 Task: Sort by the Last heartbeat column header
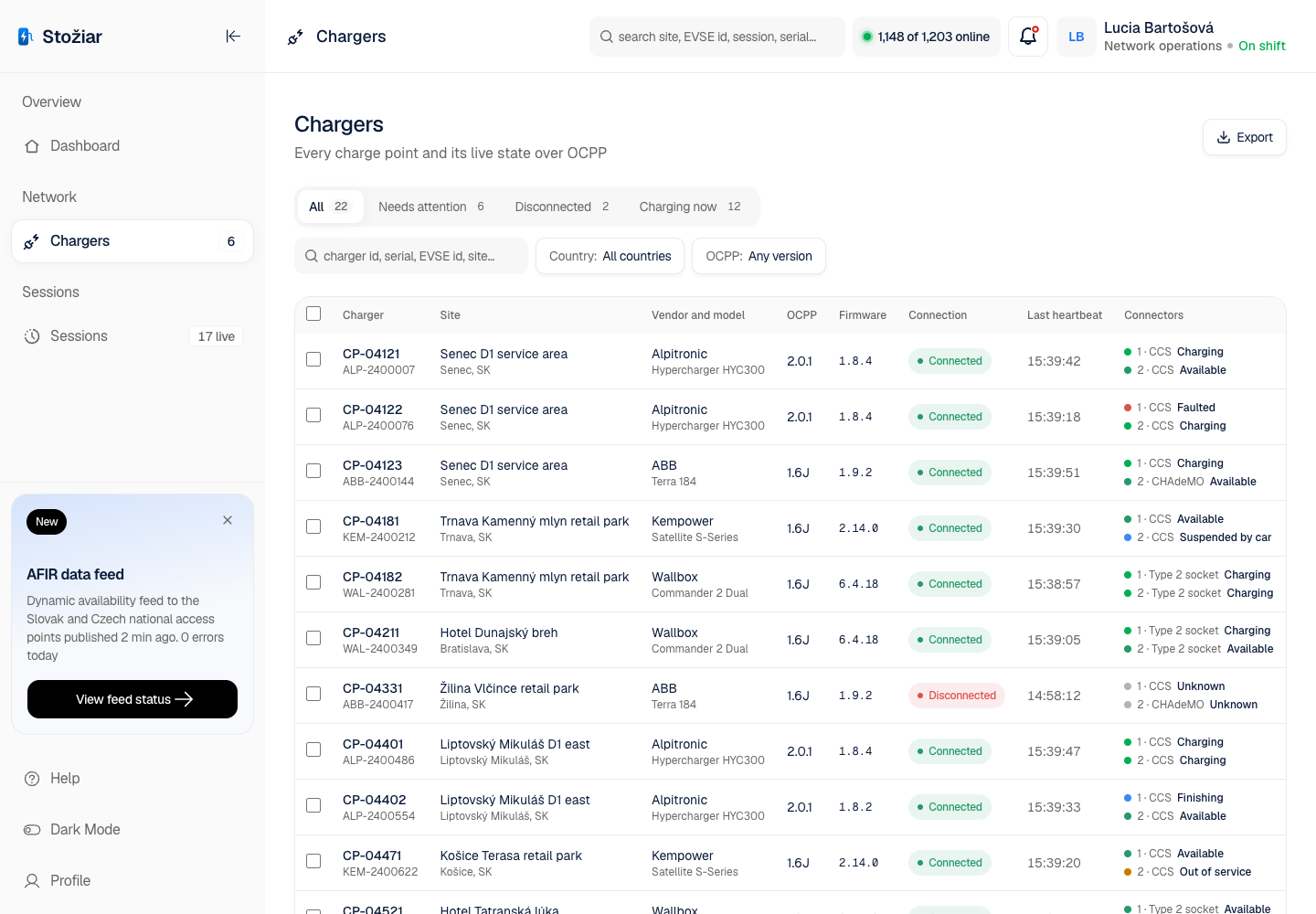coord(1065,315)
